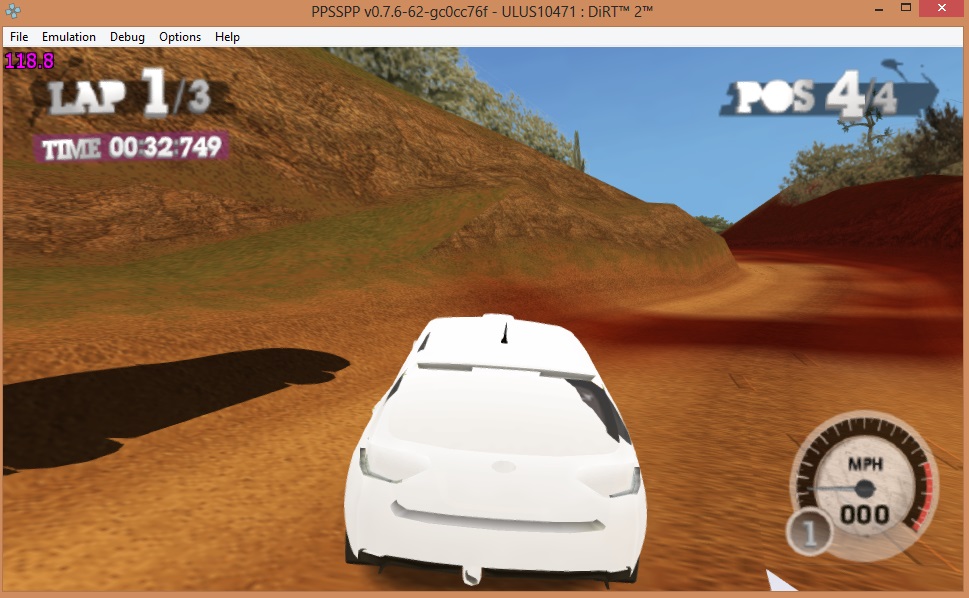Open the Debug menu
Screen dimensions: 969x598
[127, 37]
